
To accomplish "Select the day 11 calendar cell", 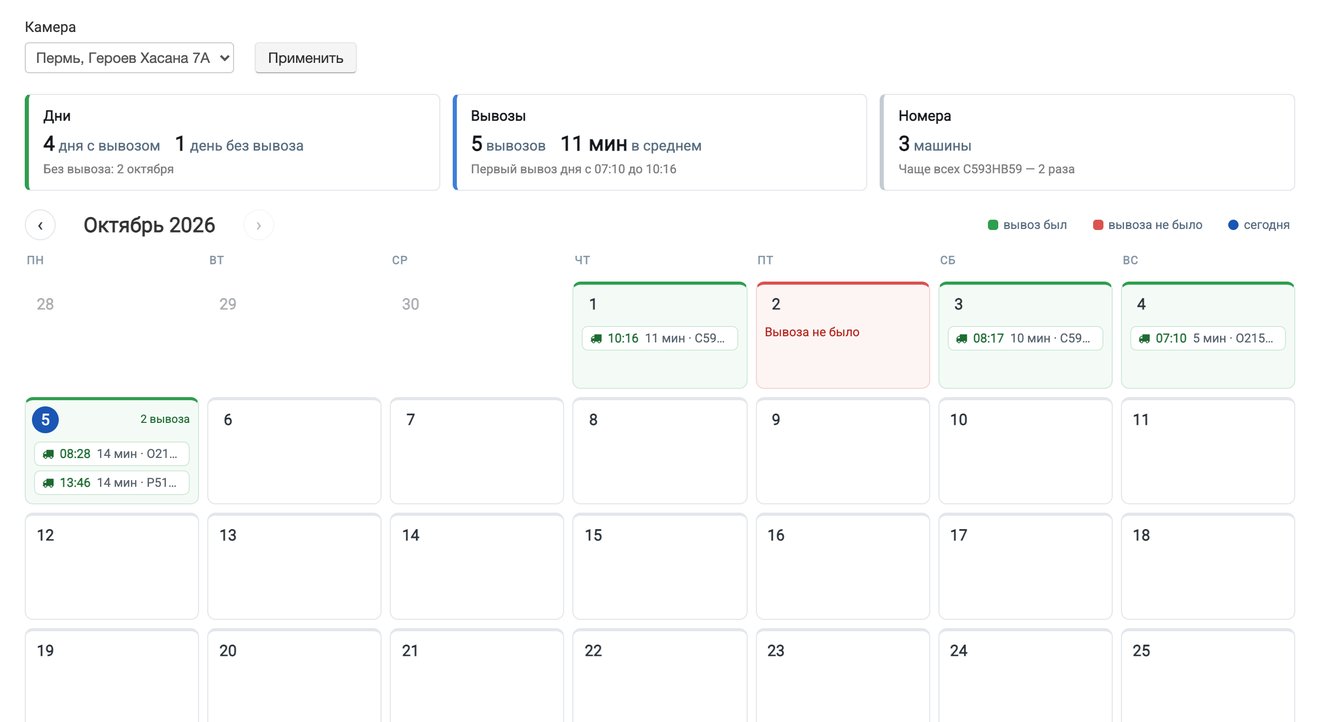I will click(1208, 451).
